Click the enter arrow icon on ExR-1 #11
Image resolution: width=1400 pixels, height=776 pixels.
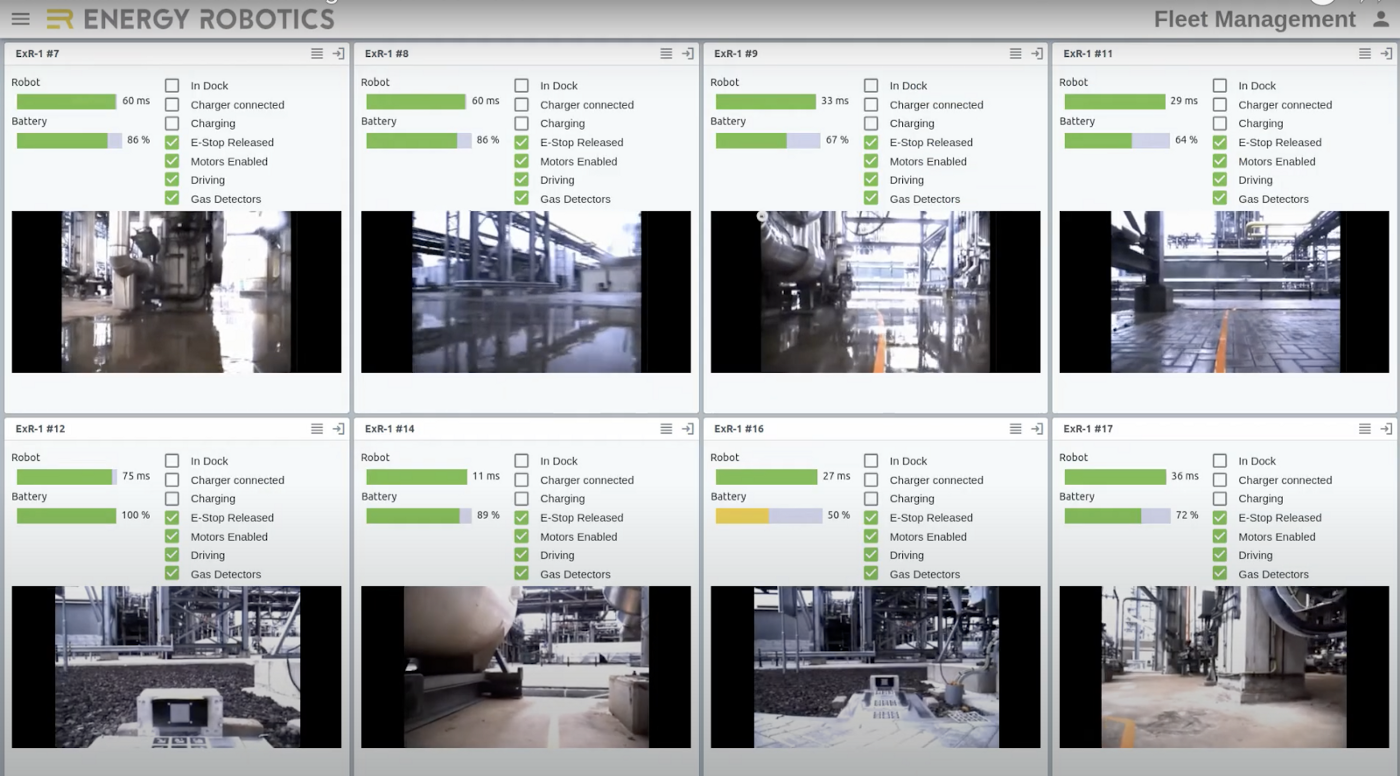[x=1386, y=54]
